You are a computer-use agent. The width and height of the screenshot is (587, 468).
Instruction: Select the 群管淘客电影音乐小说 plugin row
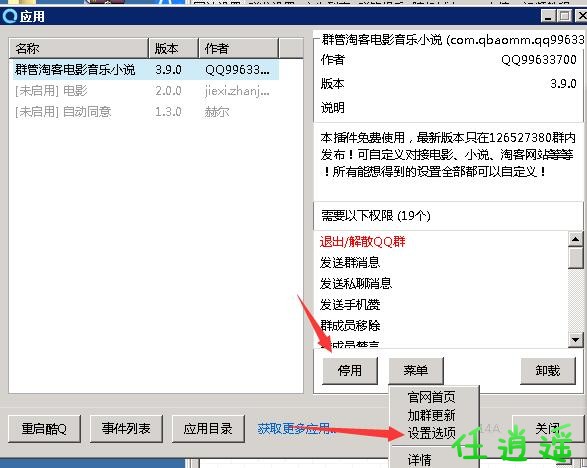coord(146,70)
